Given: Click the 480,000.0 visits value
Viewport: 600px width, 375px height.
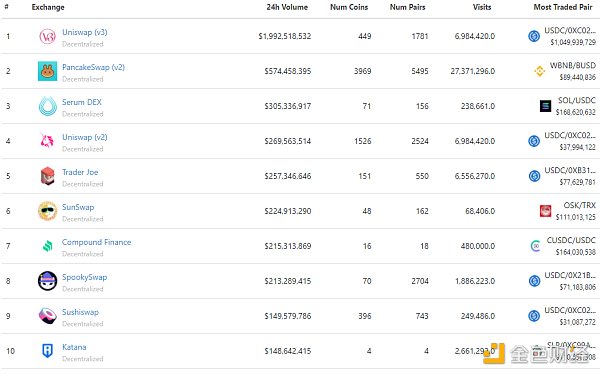Looking at the screenshot, I should point(478,246).
